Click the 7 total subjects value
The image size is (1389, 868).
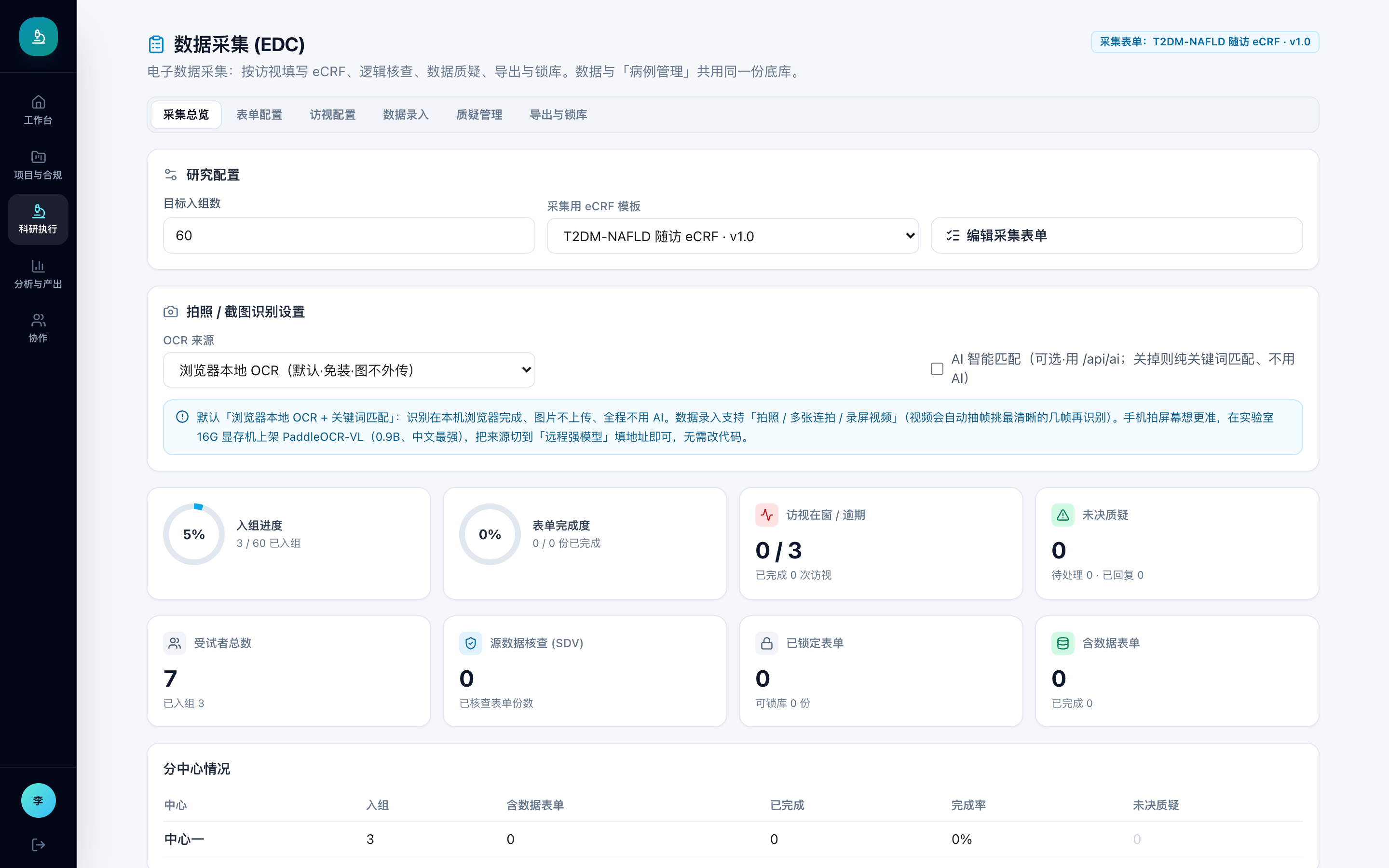(x=170, y=679)
